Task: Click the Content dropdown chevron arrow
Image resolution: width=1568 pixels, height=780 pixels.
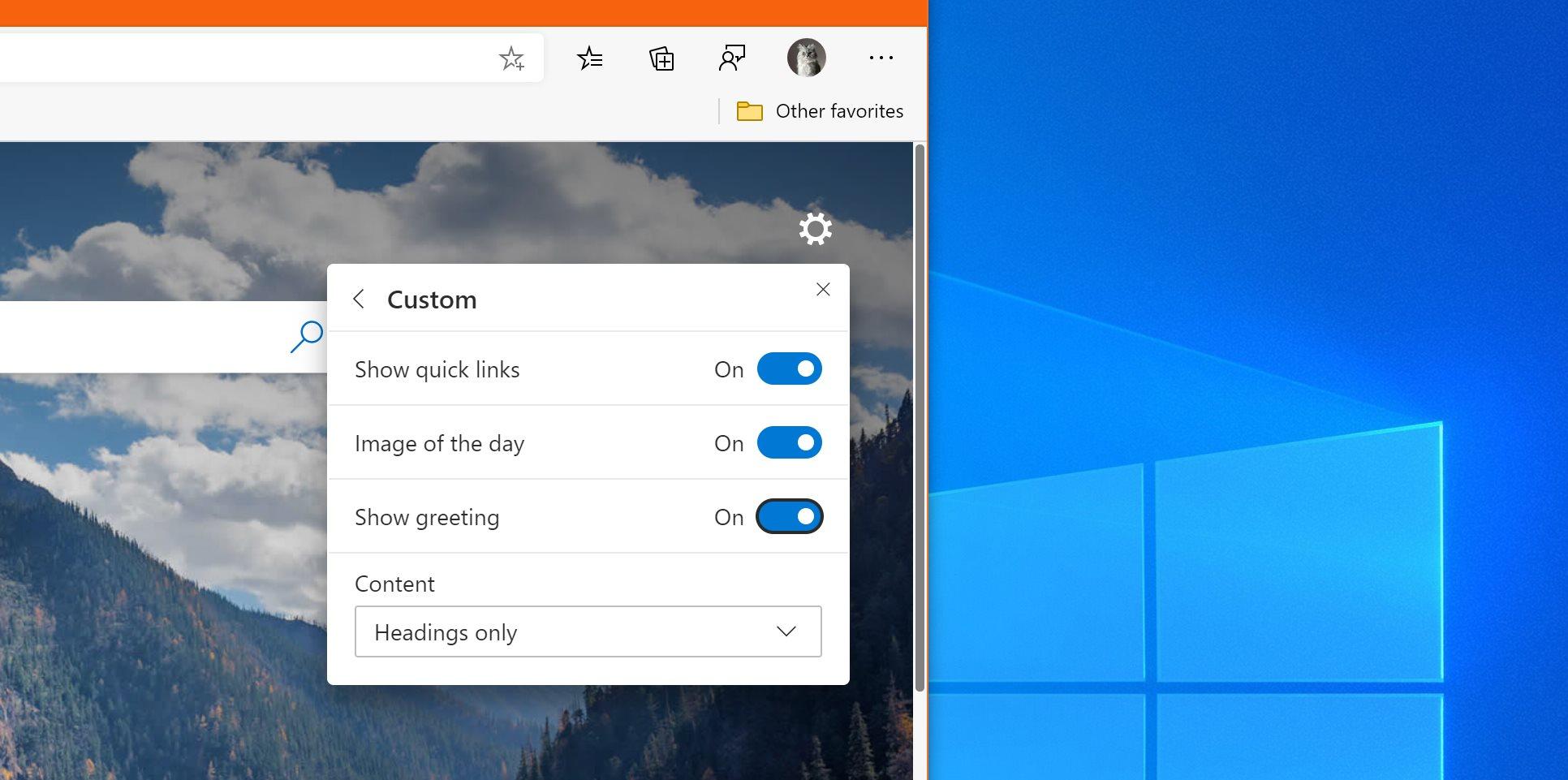Action: click(x=786, y=631)
